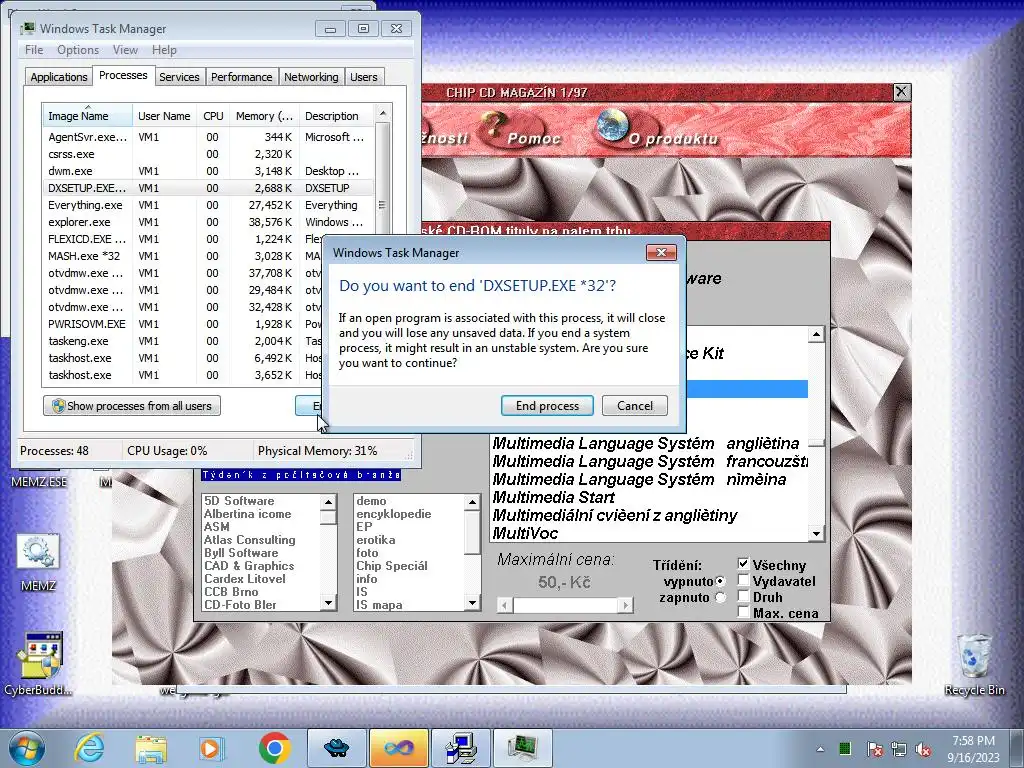Select the AgentSvr.exe process row
This screenshot has width=1024, height=768.
[x=208, y=137]
